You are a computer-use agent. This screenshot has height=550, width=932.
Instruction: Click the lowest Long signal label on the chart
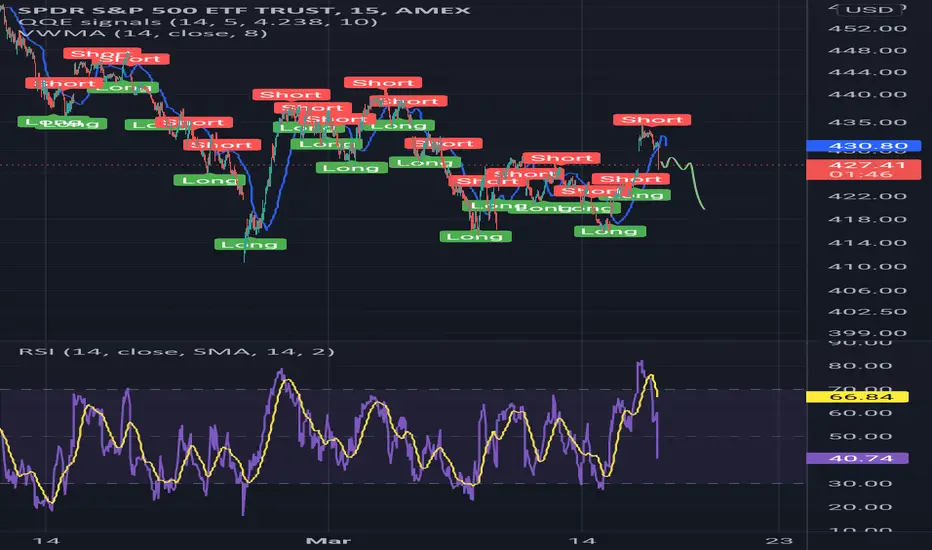[x=250, y=244]
